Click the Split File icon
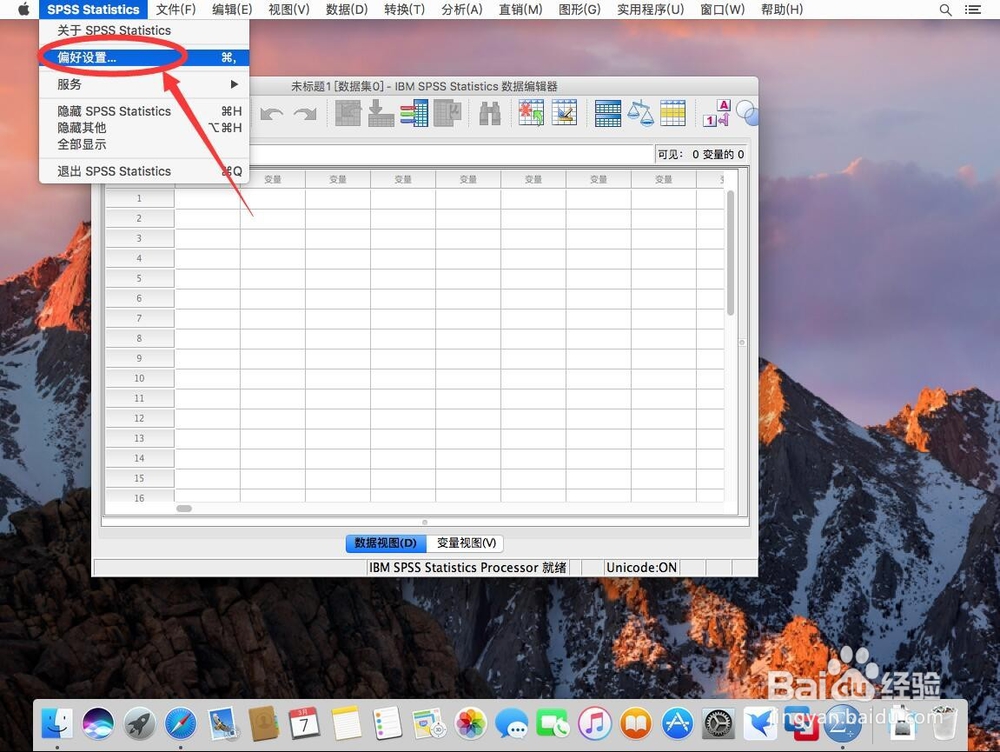This screenshot has width=1000, height=752. point(608,114)
